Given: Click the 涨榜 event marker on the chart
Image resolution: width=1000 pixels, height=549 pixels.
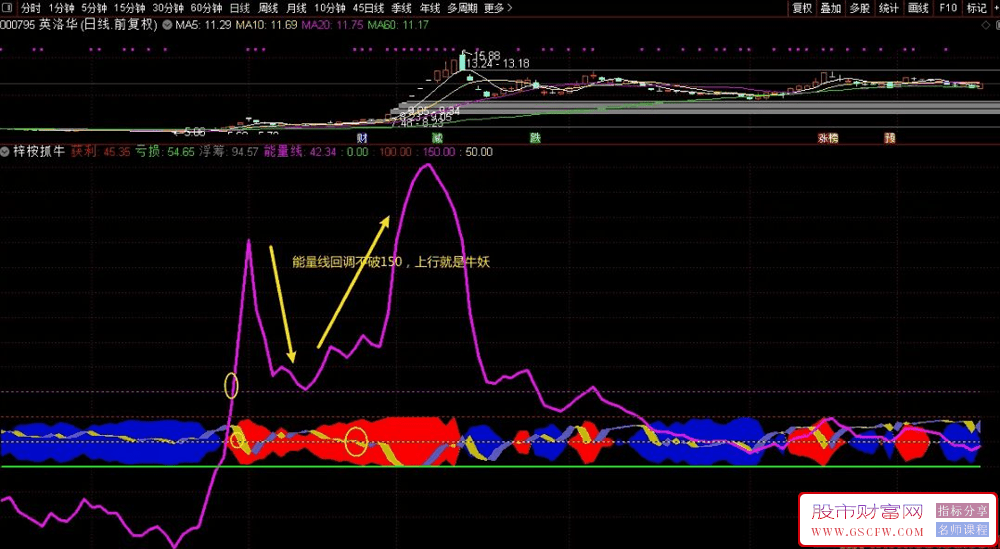Looking at the screenshot, I should point(828,138).
